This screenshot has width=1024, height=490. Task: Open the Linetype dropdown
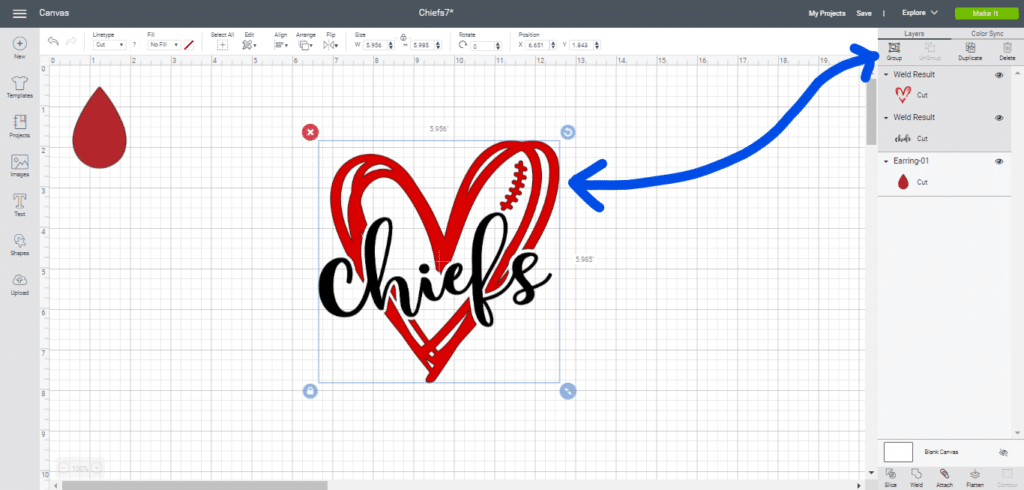click(x=109, y=45)
